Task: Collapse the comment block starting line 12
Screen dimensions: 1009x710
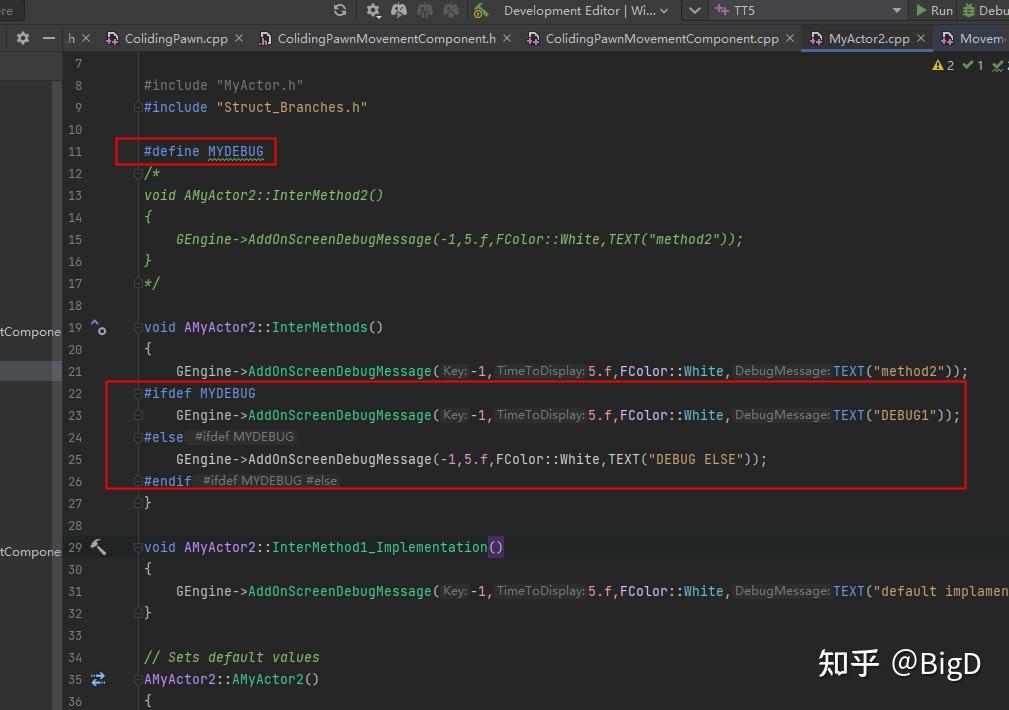Action: tap(138, 173)
